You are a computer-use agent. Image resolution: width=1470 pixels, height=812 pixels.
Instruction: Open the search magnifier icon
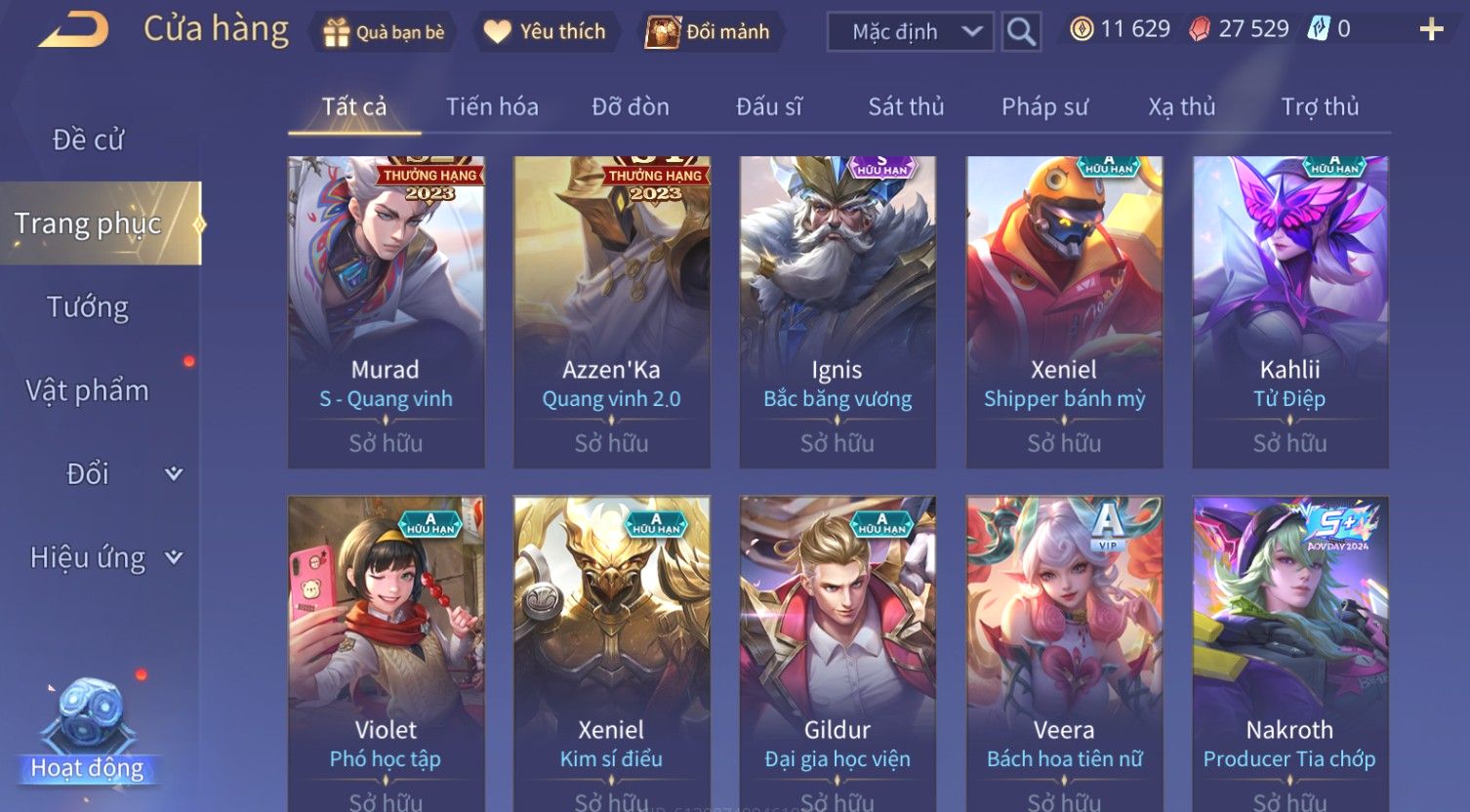(1021, 32)
